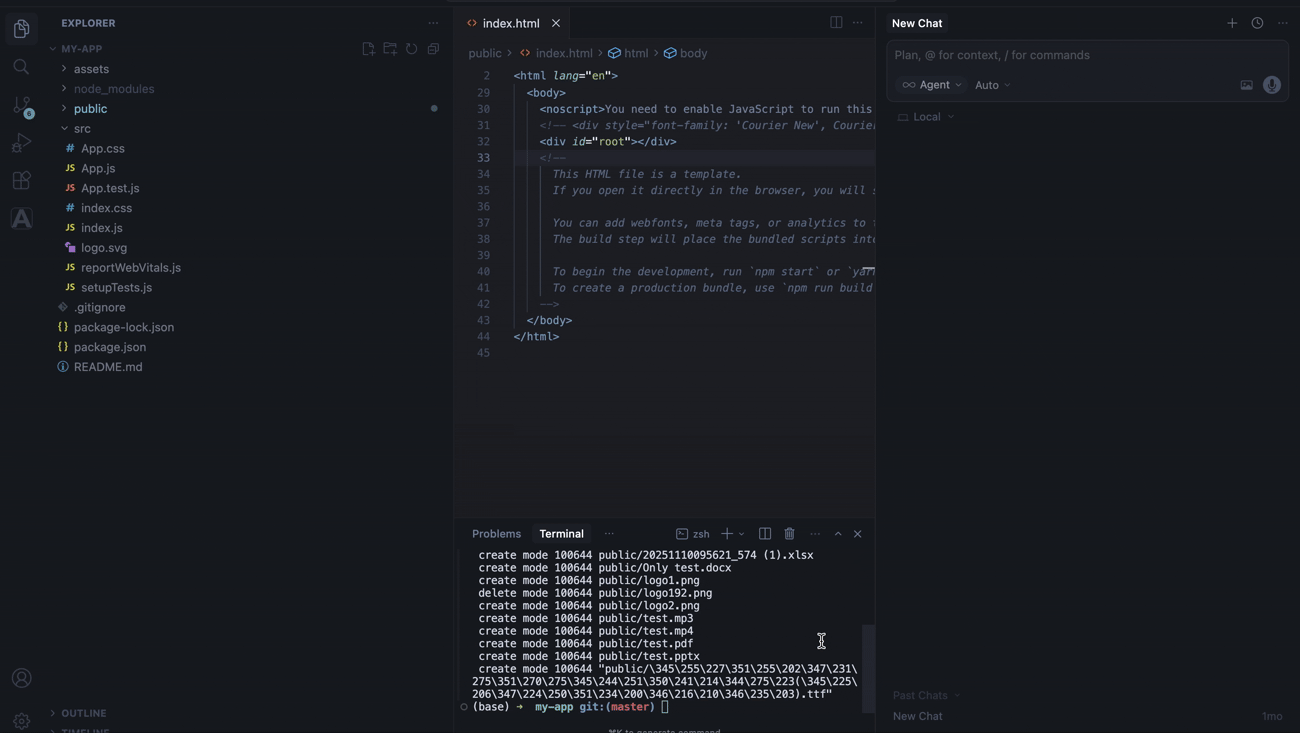Open README.md file
The image size is (1300, 733).
tap(108, 367)
